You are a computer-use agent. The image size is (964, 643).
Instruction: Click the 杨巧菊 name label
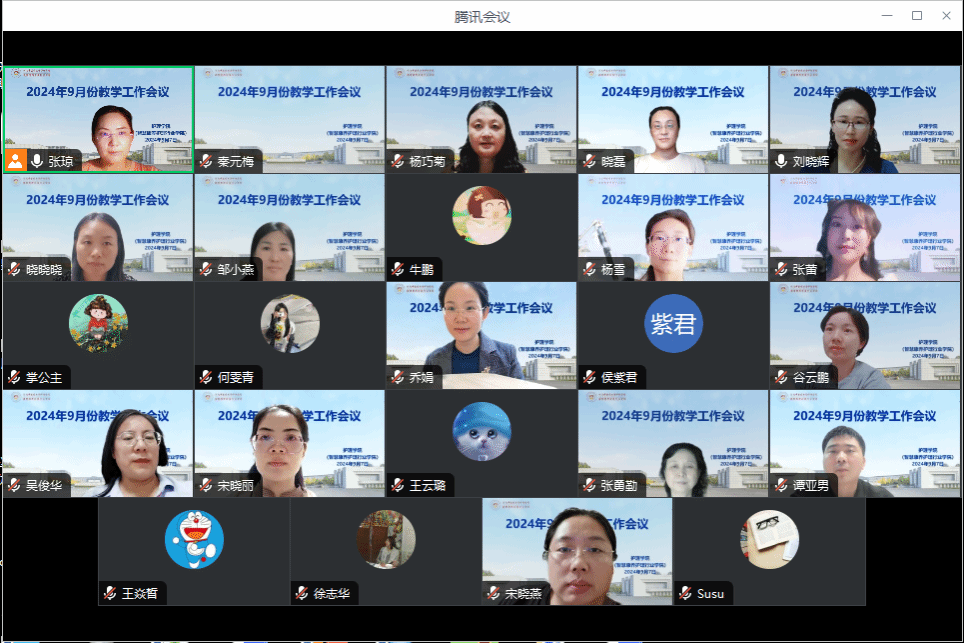428,161
